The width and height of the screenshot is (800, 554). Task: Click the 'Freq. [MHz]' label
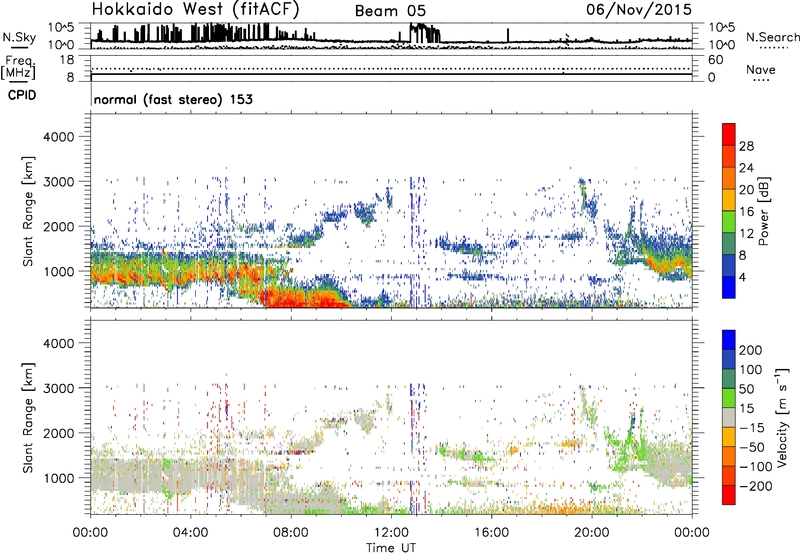click(x=18, y=68)
